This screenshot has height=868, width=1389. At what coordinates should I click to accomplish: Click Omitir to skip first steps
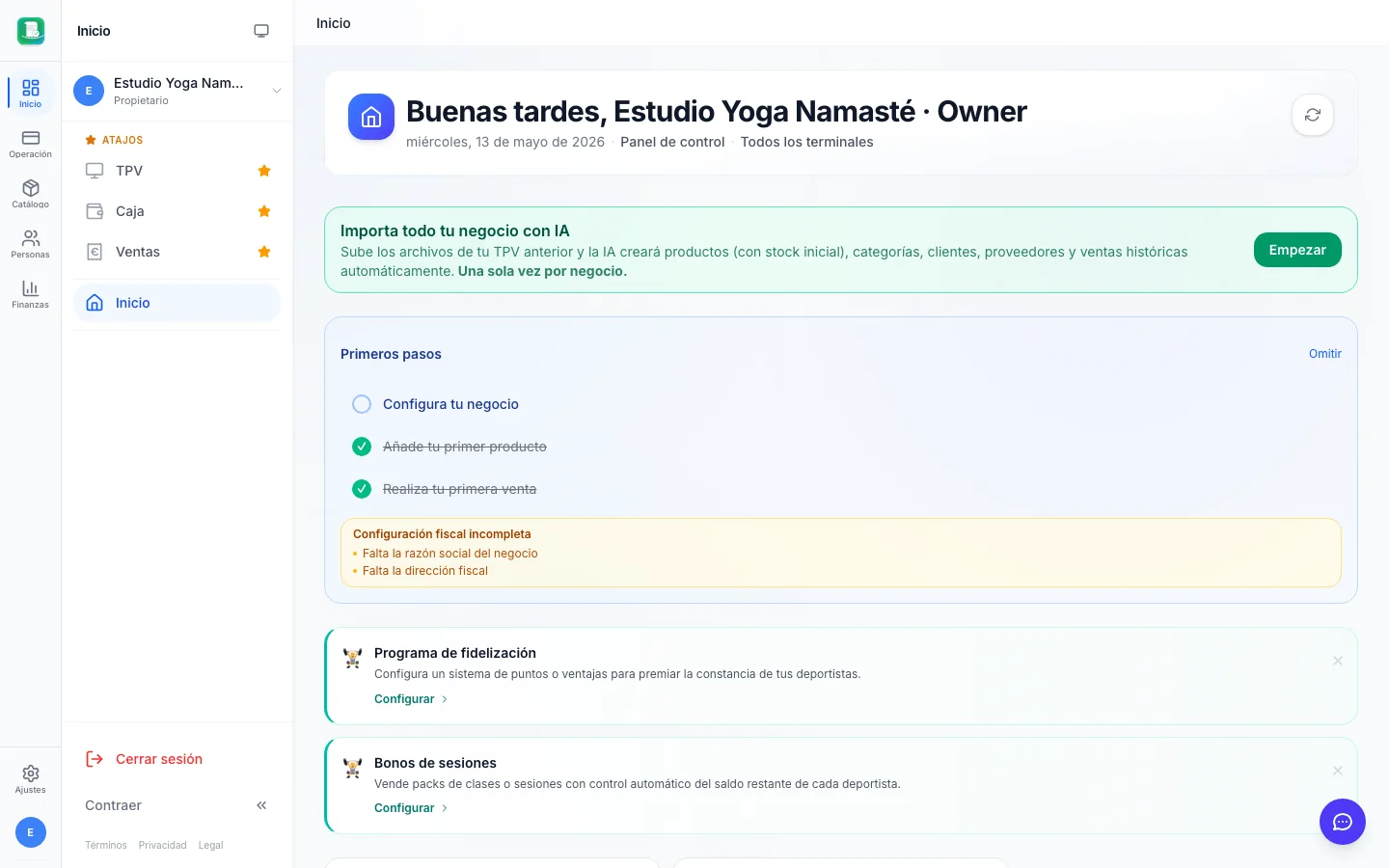click(1325, 354)
